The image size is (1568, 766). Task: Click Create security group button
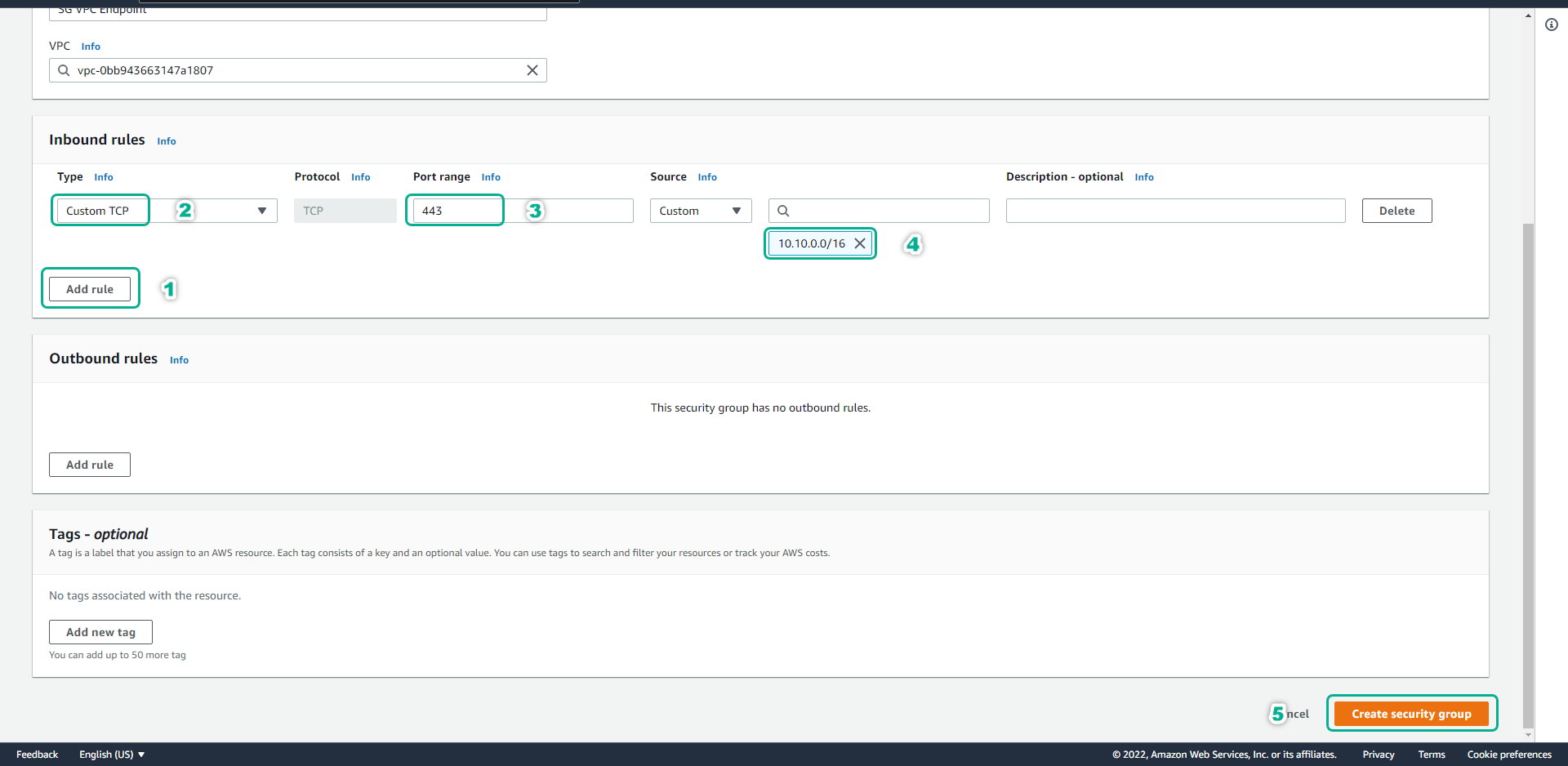tap(1410, 714)
